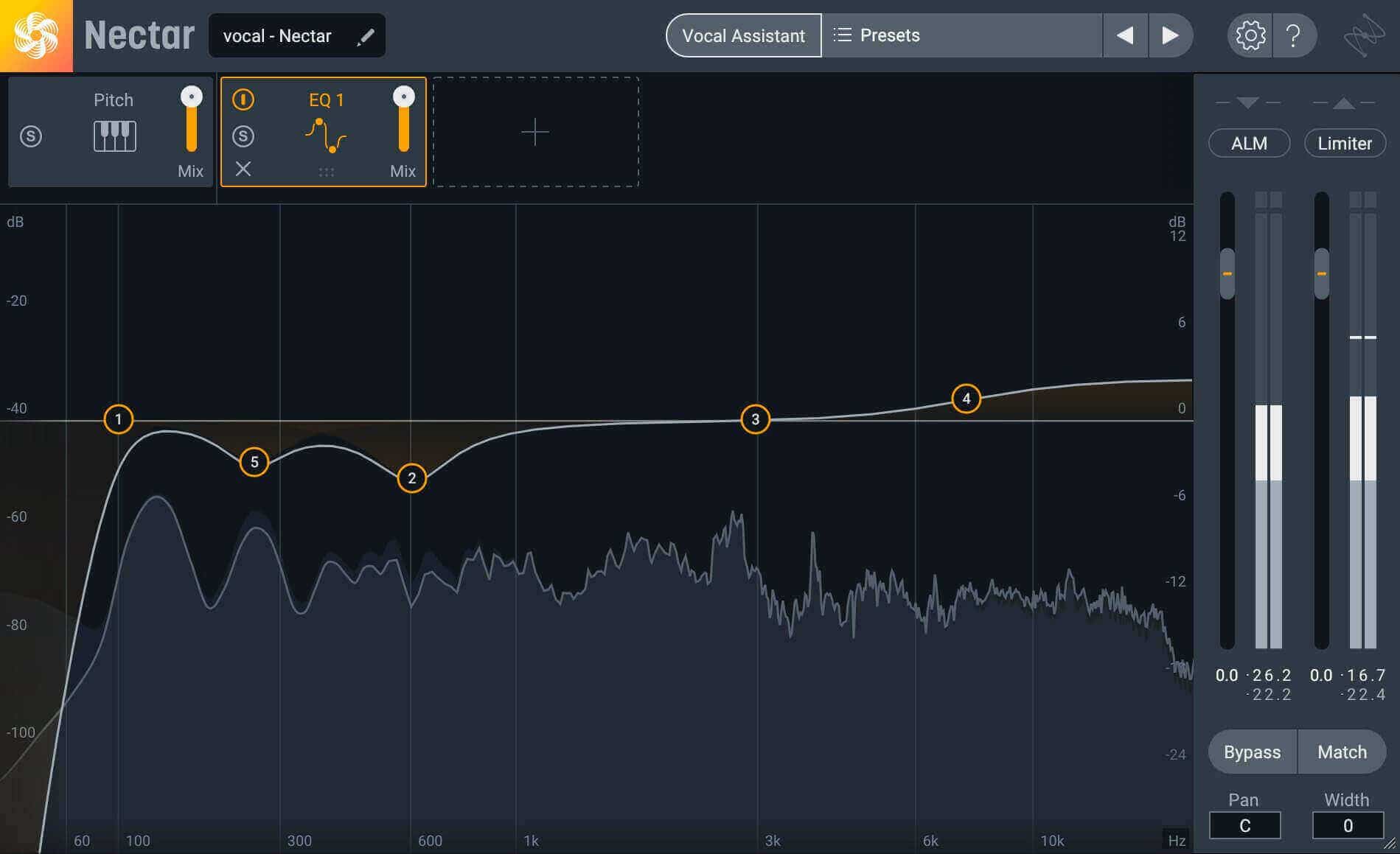Select EQ node 1
Viewport: 1400px width, 854px height.
pyautogui.click(x=118, y=419)
